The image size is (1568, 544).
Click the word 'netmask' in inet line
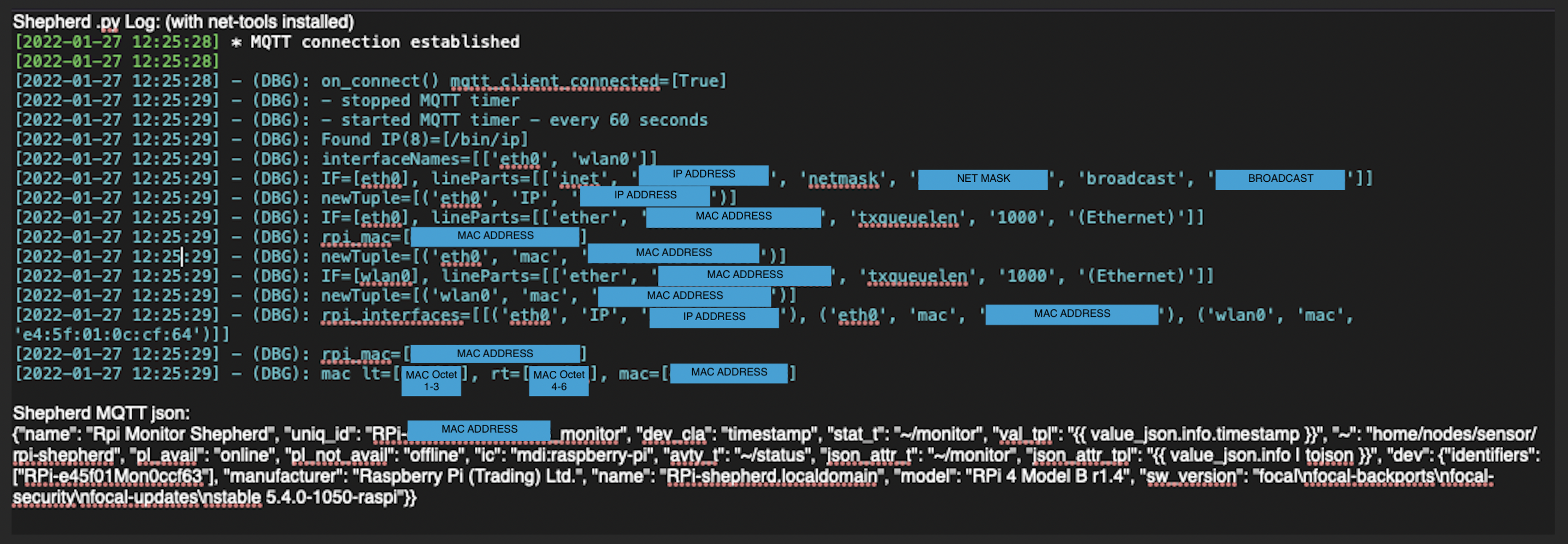pos(843,178)
